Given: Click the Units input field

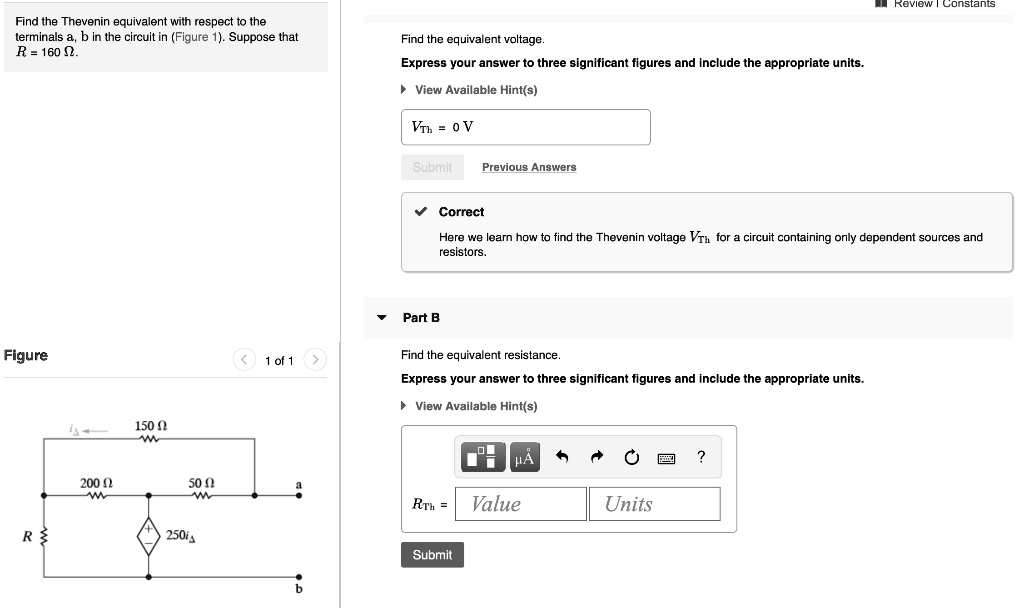Looking at the screenshot, I should coord(654,503).
